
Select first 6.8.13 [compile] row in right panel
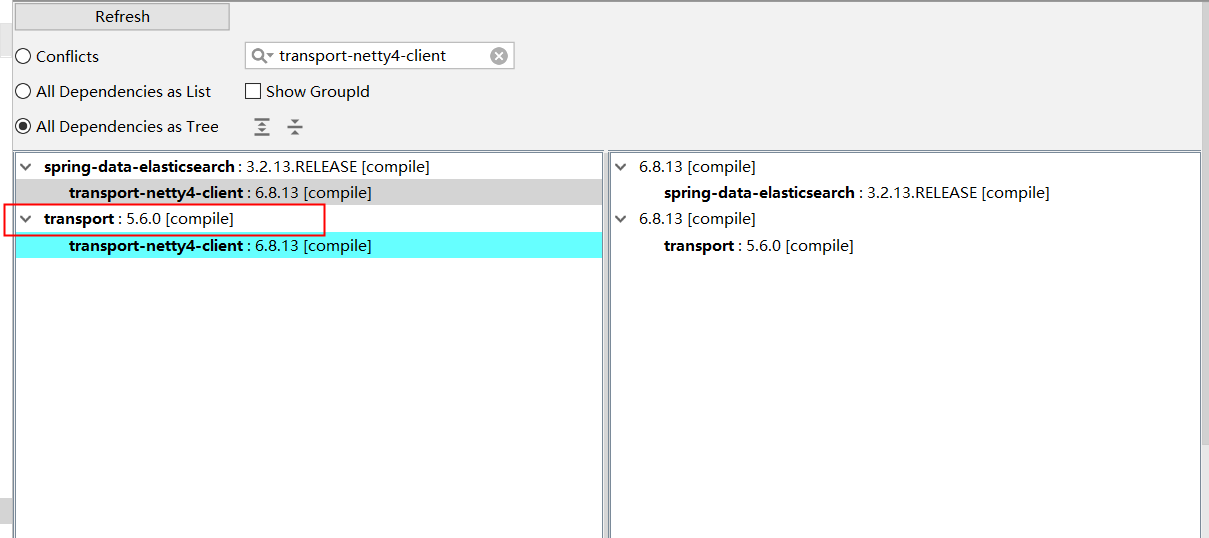(697, 167)
